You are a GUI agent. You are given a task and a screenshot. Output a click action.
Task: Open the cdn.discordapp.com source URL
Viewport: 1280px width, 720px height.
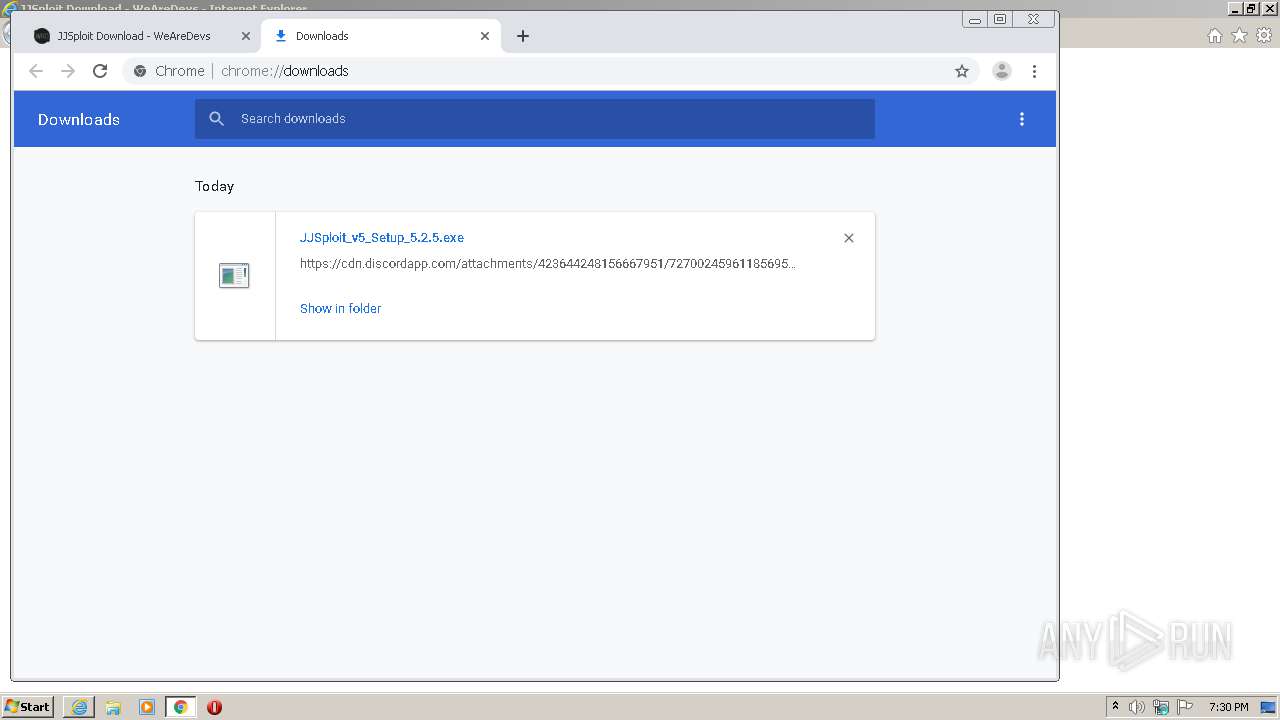pos(548,264)
